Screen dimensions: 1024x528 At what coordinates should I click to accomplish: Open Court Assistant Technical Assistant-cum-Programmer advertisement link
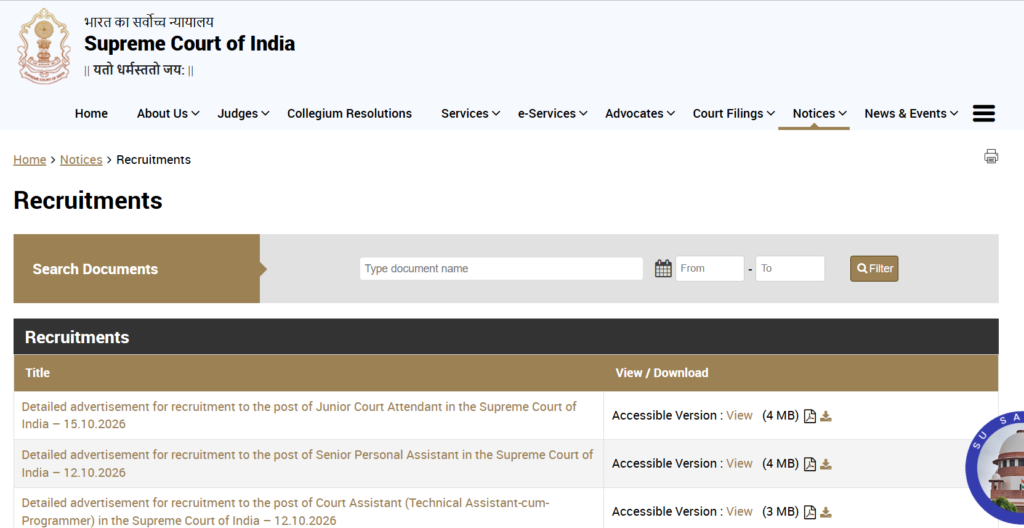tap(285, 512)
